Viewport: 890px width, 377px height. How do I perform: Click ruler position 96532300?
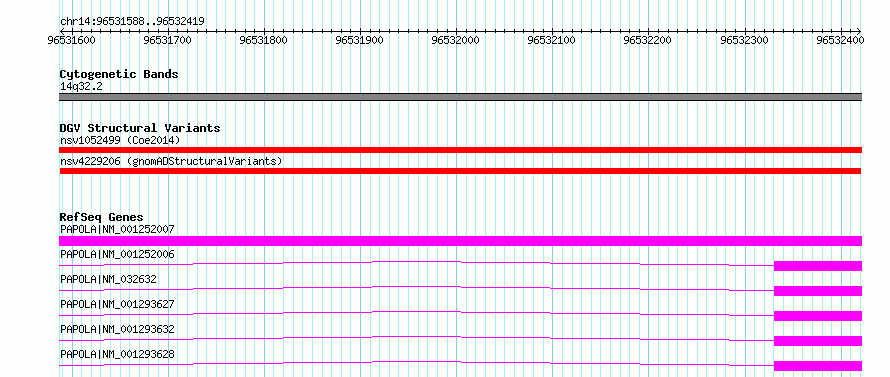[x=744, y=40]
